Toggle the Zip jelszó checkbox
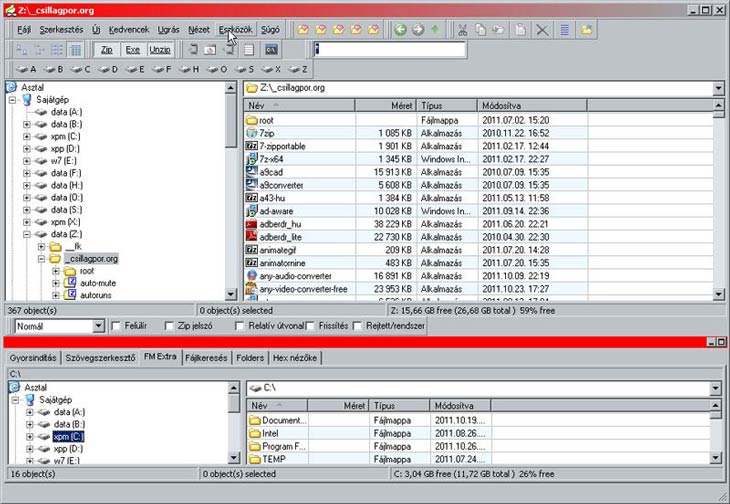The height and width of the screenshot is (504, 730). [169, 326]
